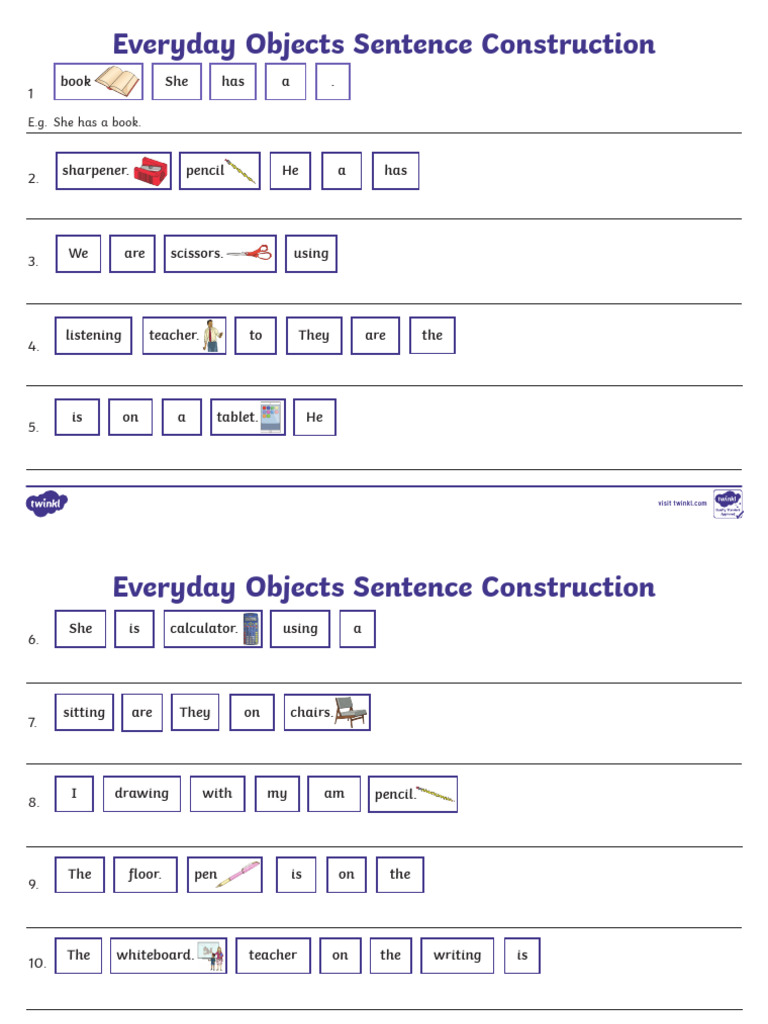Click the 'floor.' word card

[x=145, y=874]
